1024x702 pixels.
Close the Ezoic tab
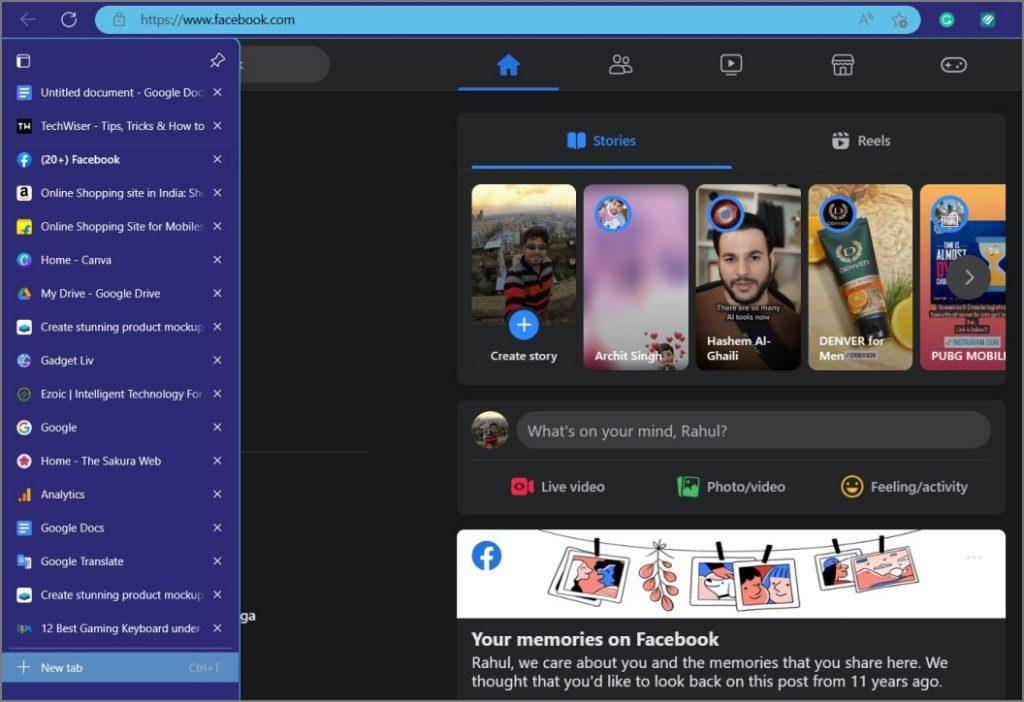click(217, 393)
